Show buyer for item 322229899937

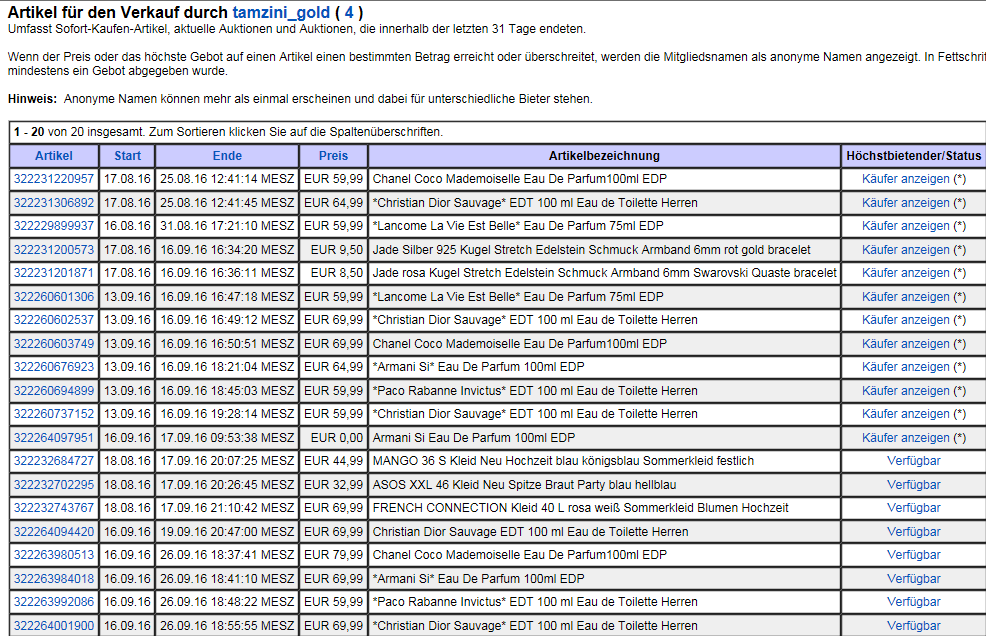coord(906,226)
